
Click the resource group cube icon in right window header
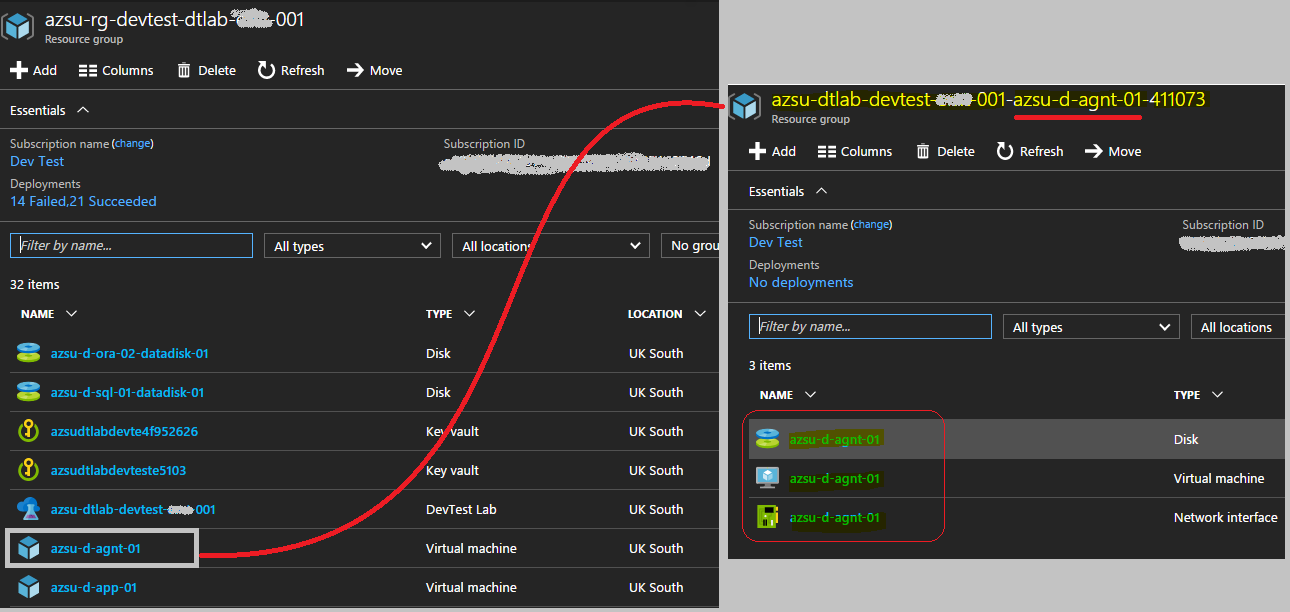(x=746, y=108)
